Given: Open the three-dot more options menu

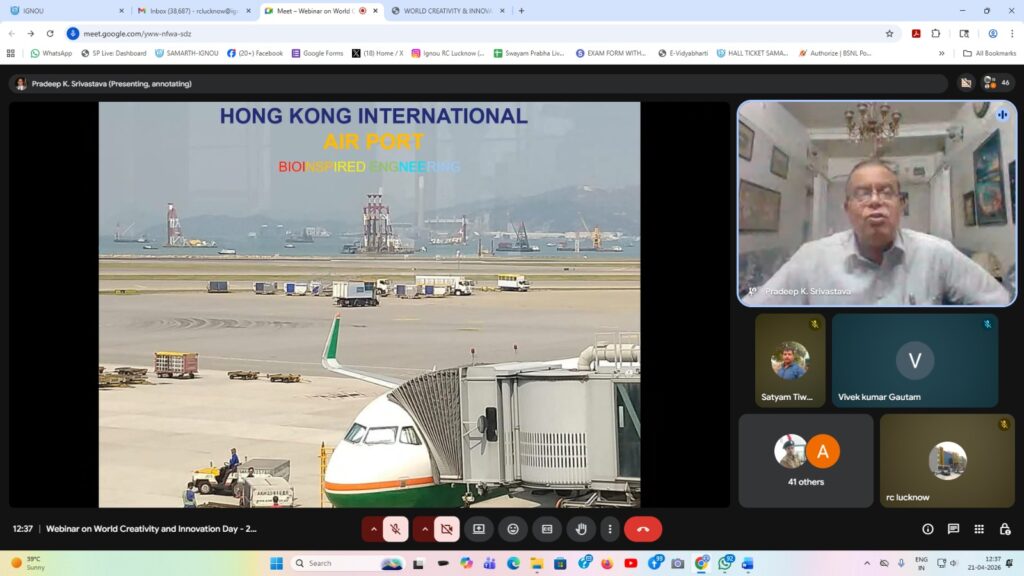Looking at the screenshot, I should (610, 529).
